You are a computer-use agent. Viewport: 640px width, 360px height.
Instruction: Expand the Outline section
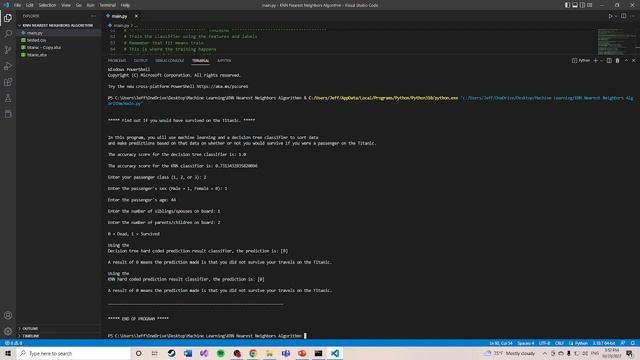click(58, 328)
